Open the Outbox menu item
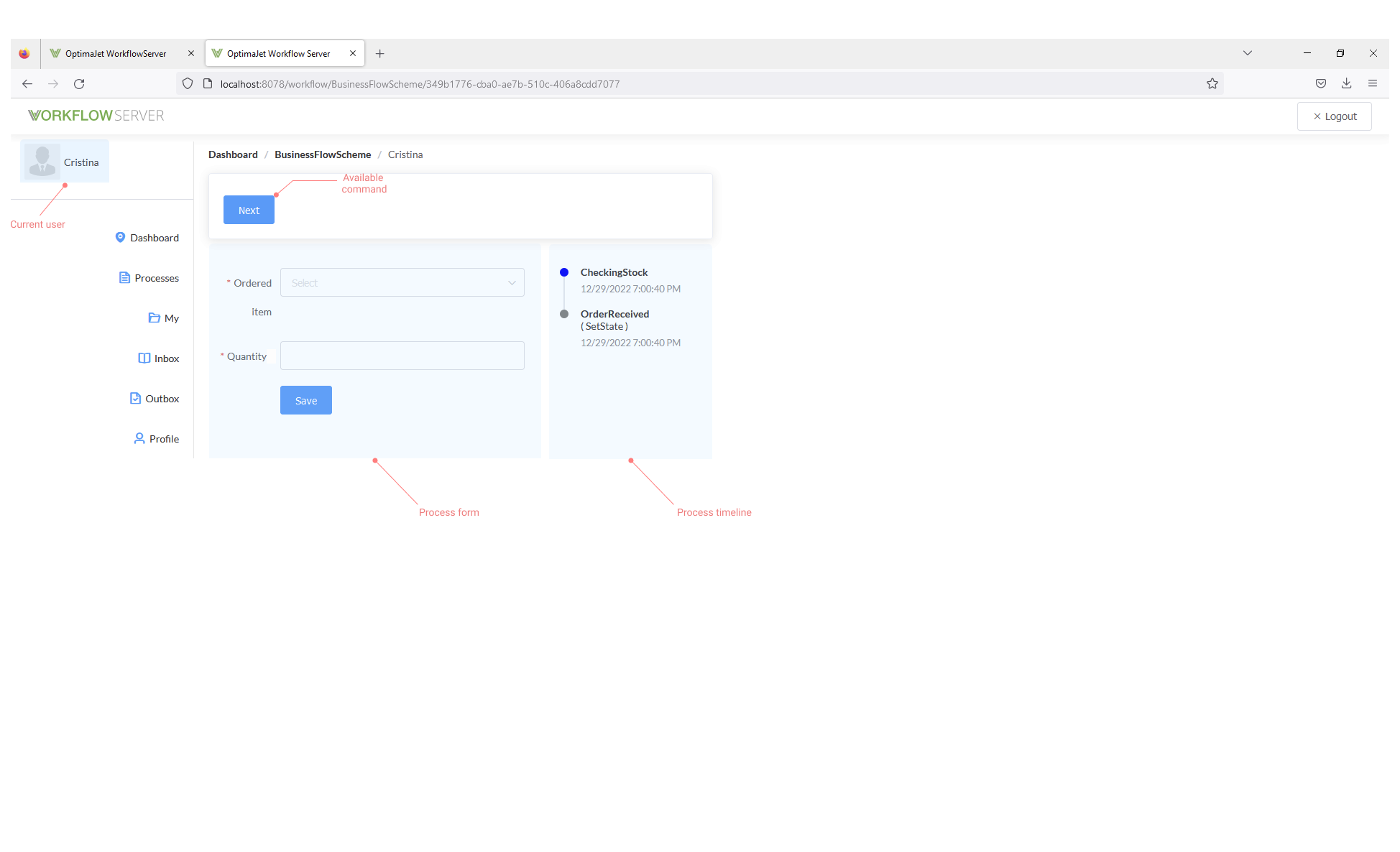1400x852 pixels. pos(155,399)
